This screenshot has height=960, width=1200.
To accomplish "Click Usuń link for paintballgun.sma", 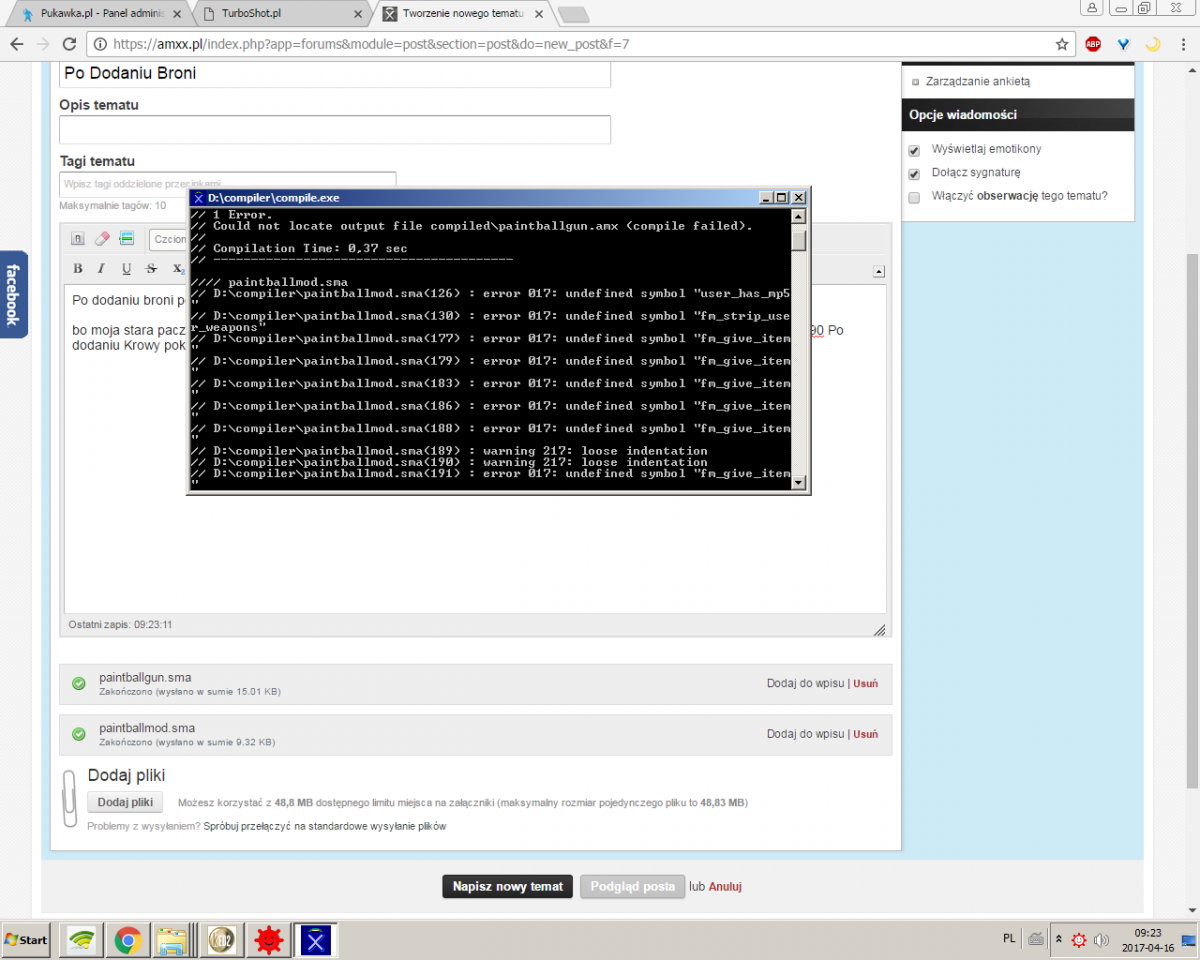I will pos(865,684).
